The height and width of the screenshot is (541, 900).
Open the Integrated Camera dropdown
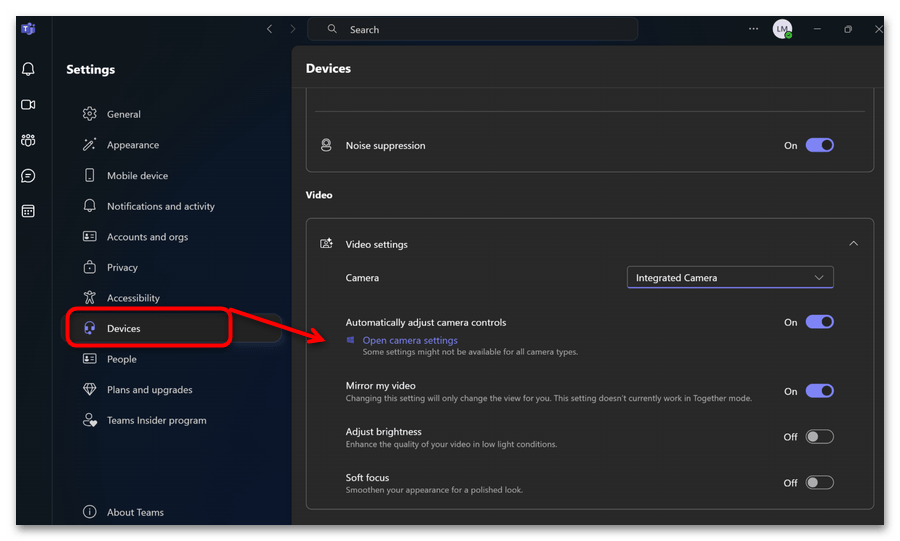coord(730,277)
